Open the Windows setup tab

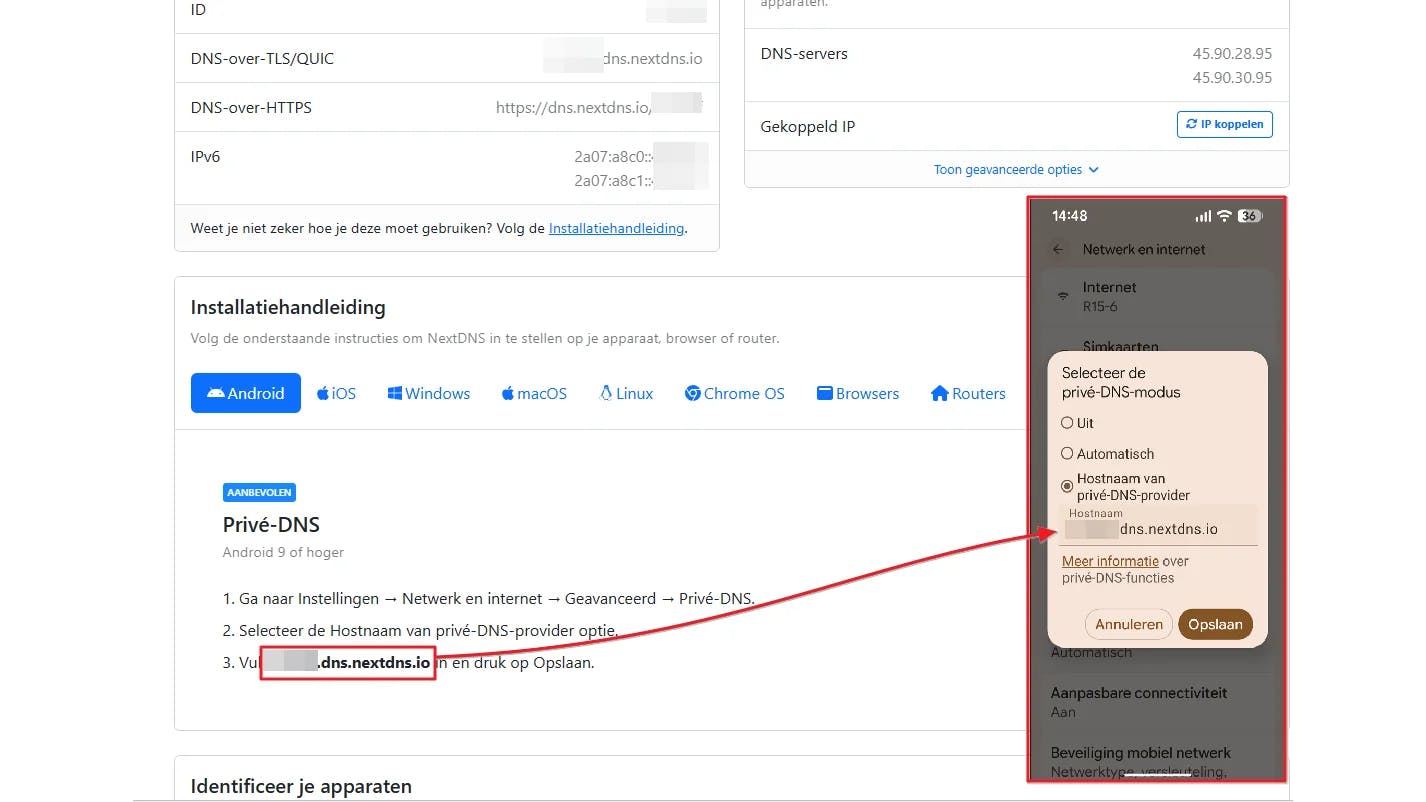429,393
